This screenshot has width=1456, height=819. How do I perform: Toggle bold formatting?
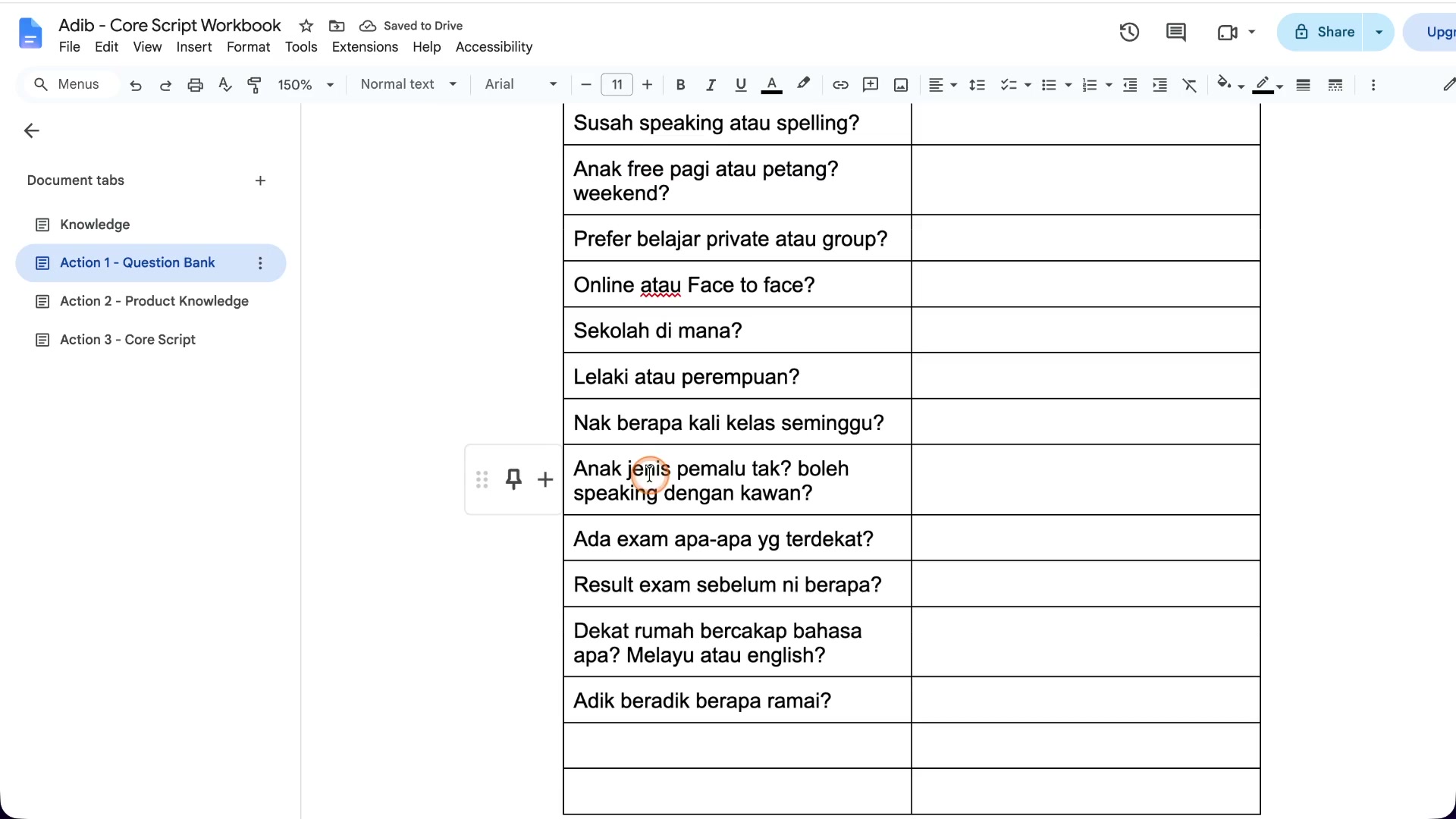(x=680, y=85)
